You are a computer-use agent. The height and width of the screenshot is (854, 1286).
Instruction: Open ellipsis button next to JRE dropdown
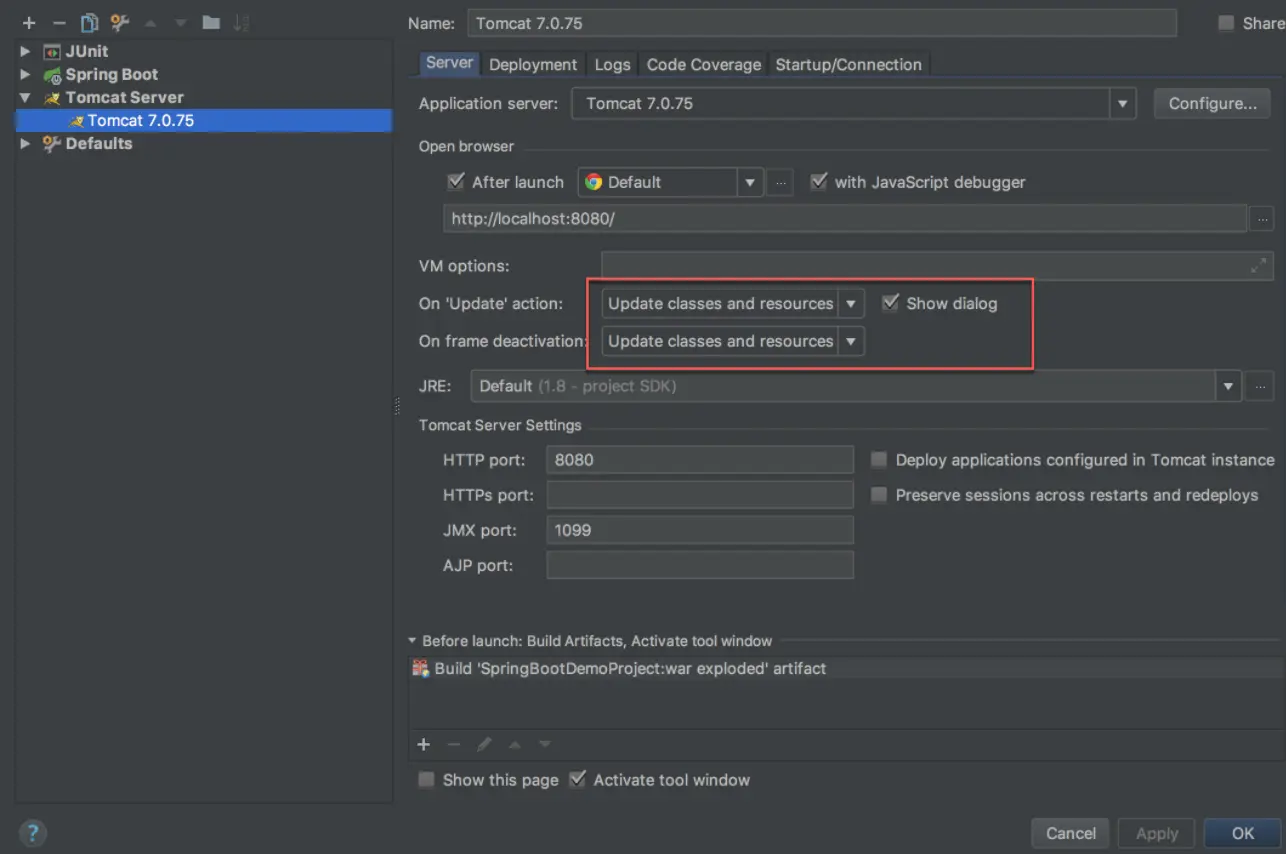[x=1262, y=386]
